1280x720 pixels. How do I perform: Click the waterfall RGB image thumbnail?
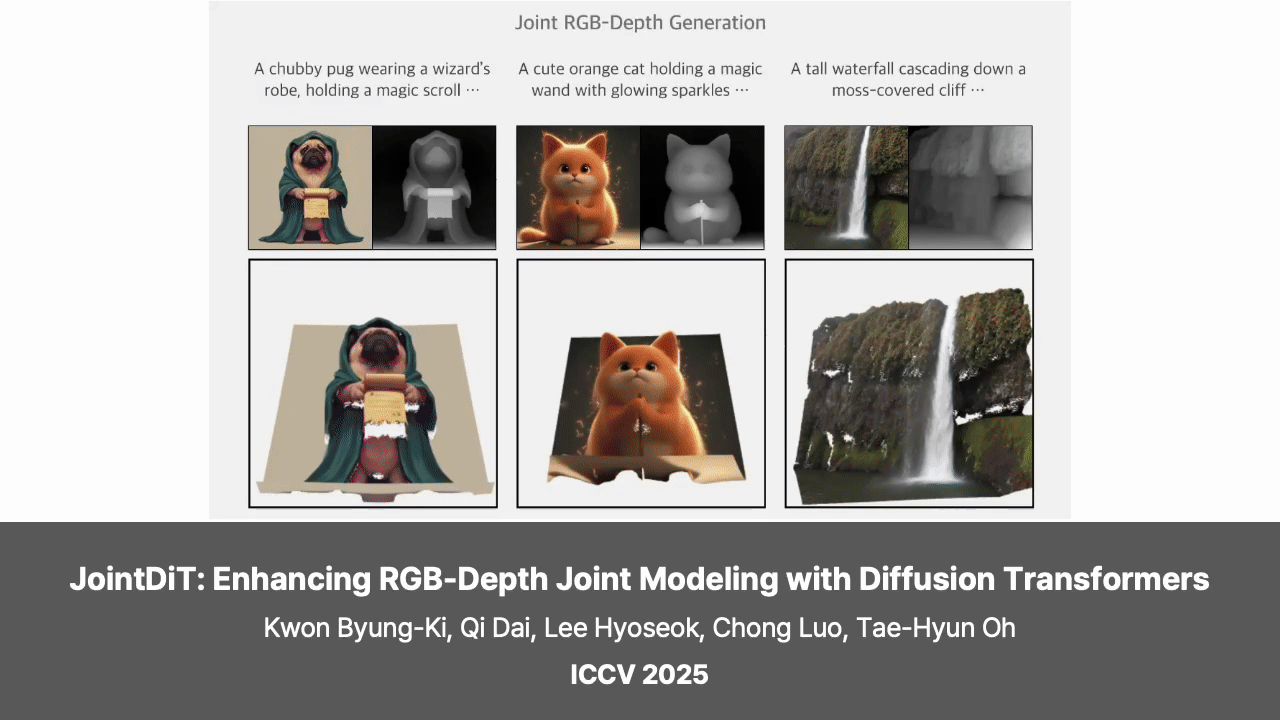tap(846, 187)
